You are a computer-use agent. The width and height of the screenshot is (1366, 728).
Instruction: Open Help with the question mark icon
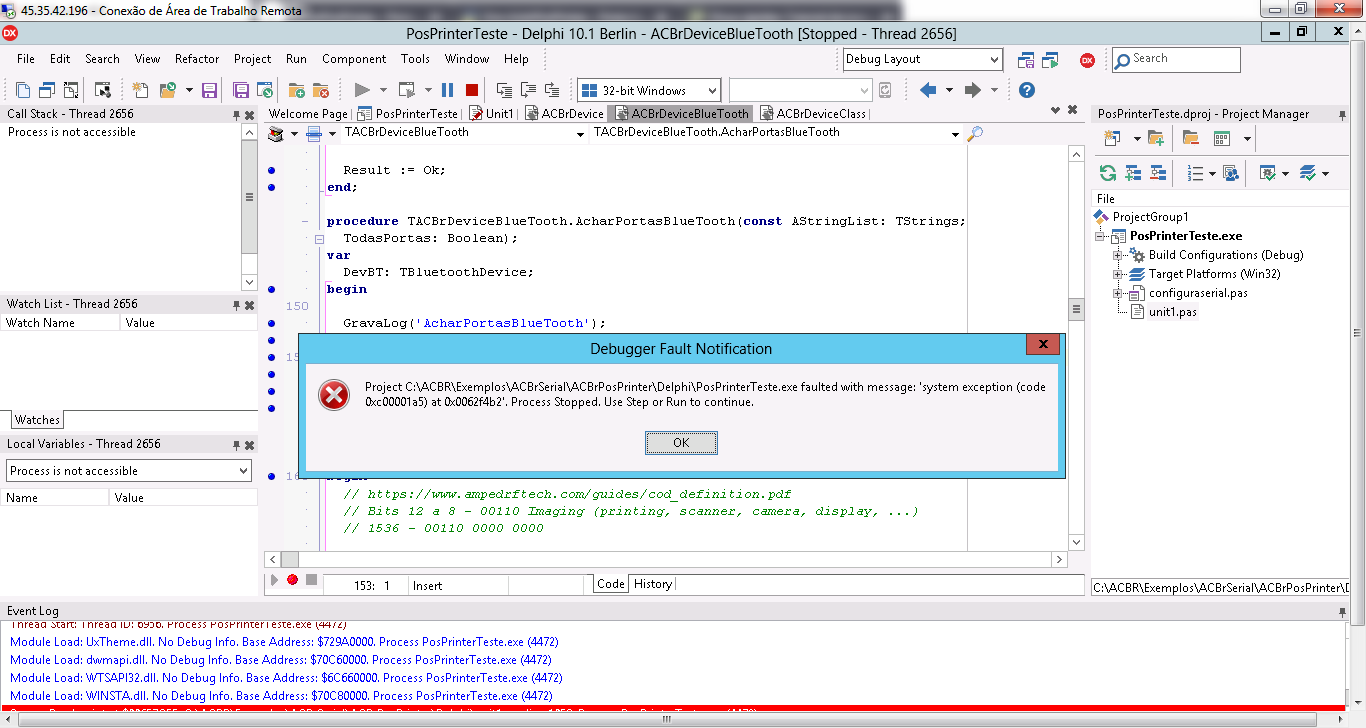coord(1027,90)
